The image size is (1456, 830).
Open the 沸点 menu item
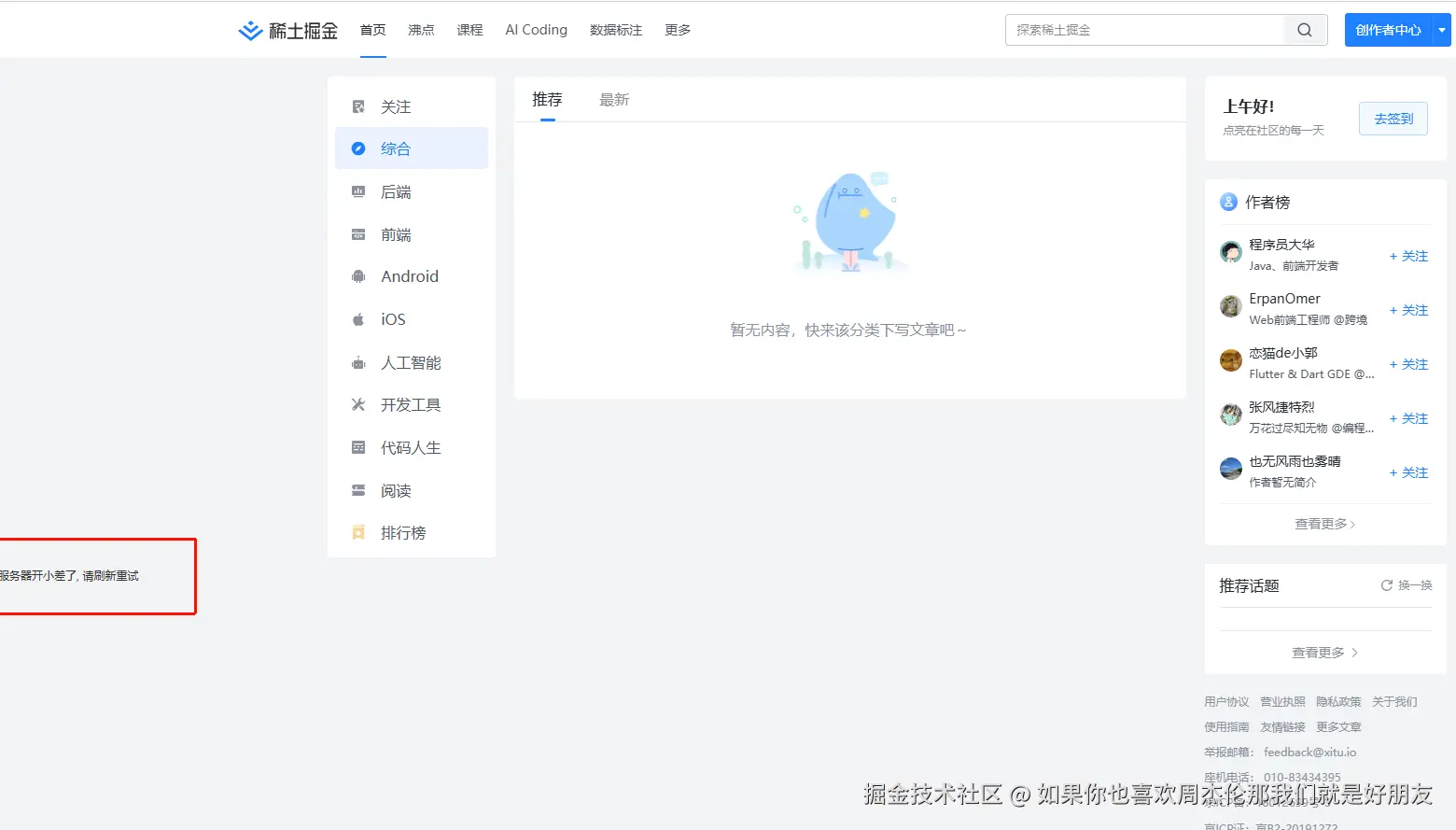[420, 29]
